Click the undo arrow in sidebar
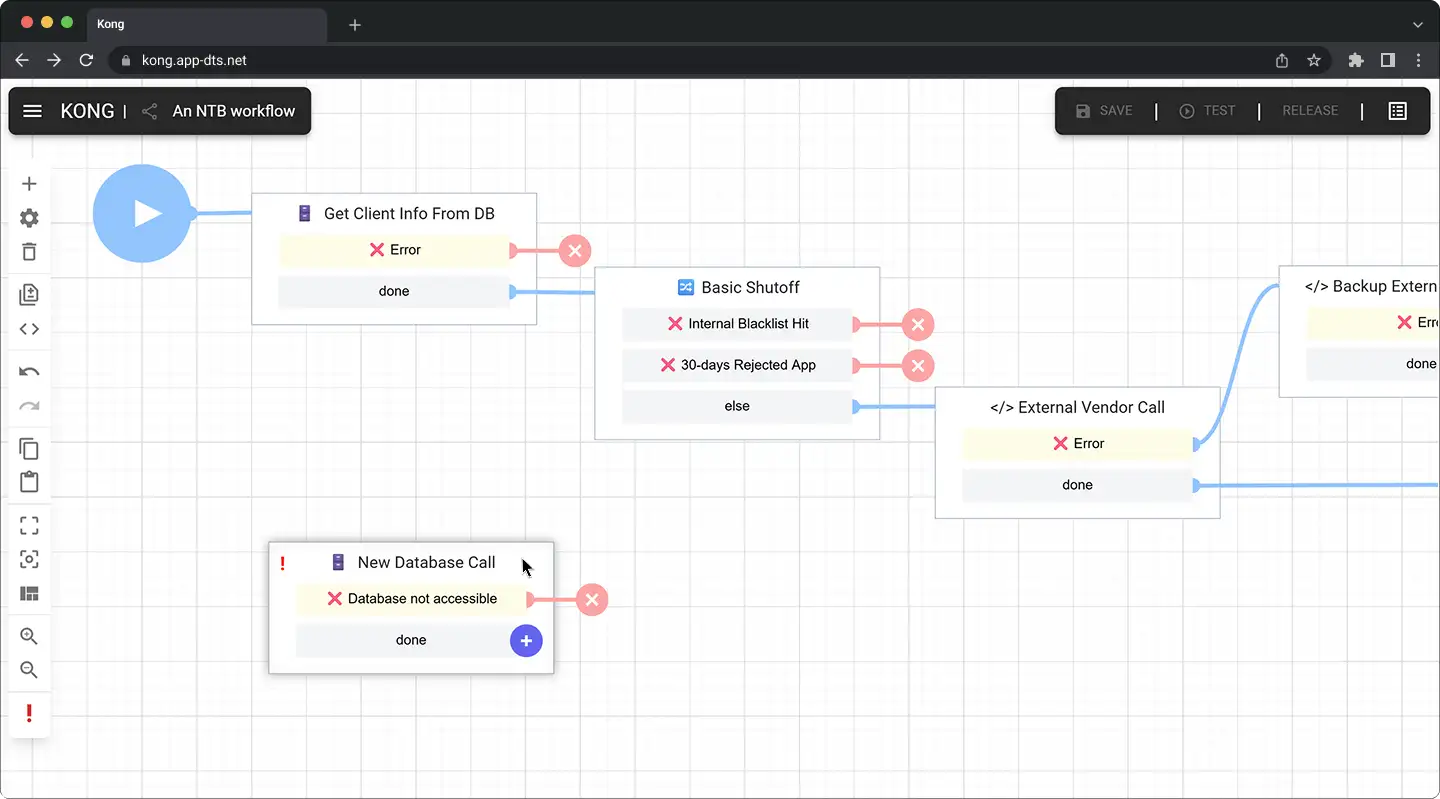Screen dimensions: 1440x799 [29, 372]
